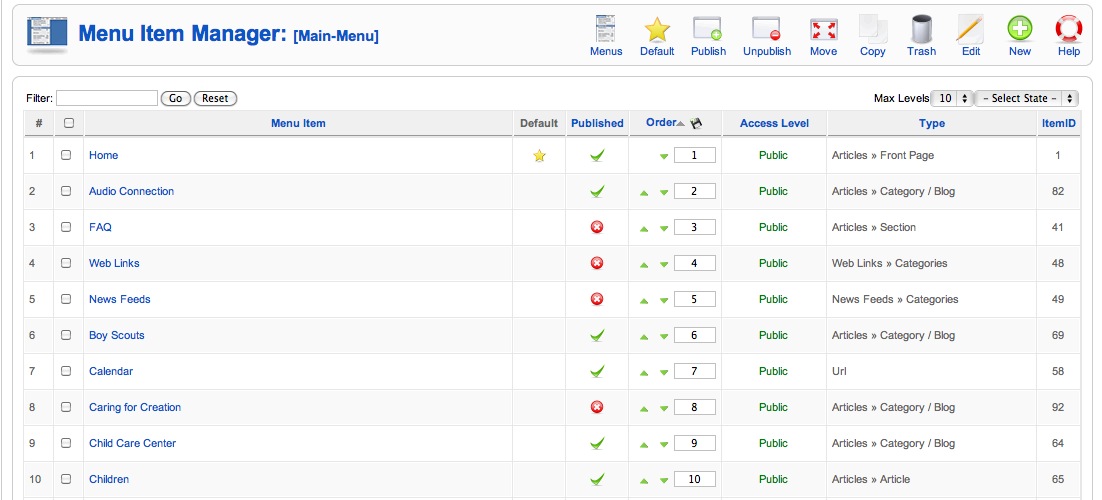The image size is (1102, 500).
Task: Sort by the Menu Item column header
Action: (x=298, y=123)
